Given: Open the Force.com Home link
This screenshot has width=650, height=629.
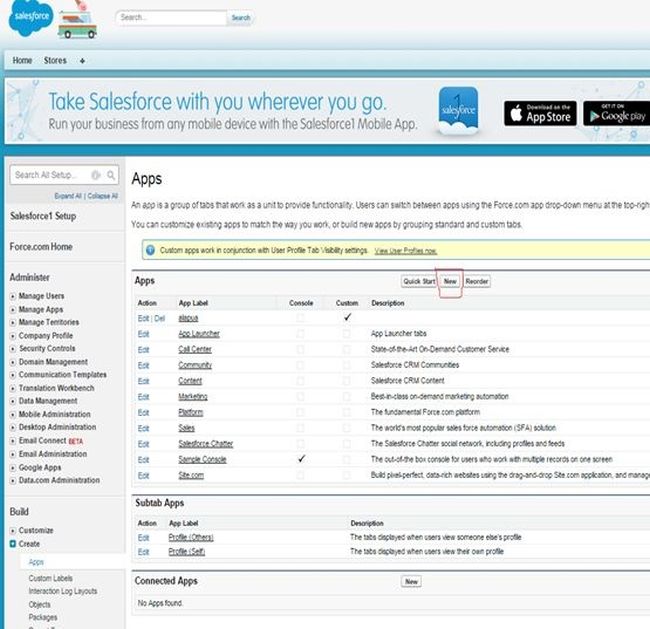Looking at the screenshot, I should [41, 247].
